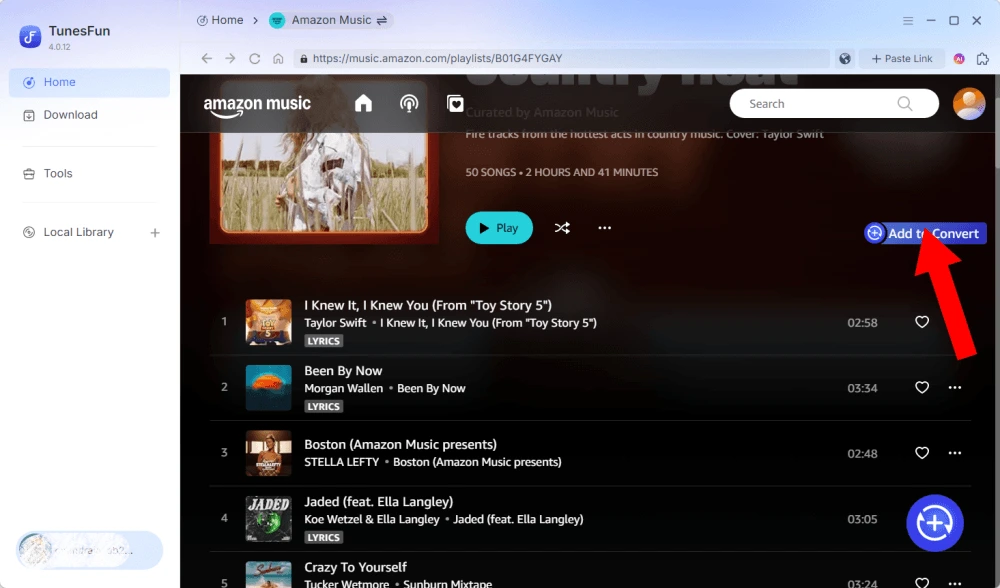1000x588 pixels.
Task: Open the hamburger menu in title bar
Action: (908, 21)
